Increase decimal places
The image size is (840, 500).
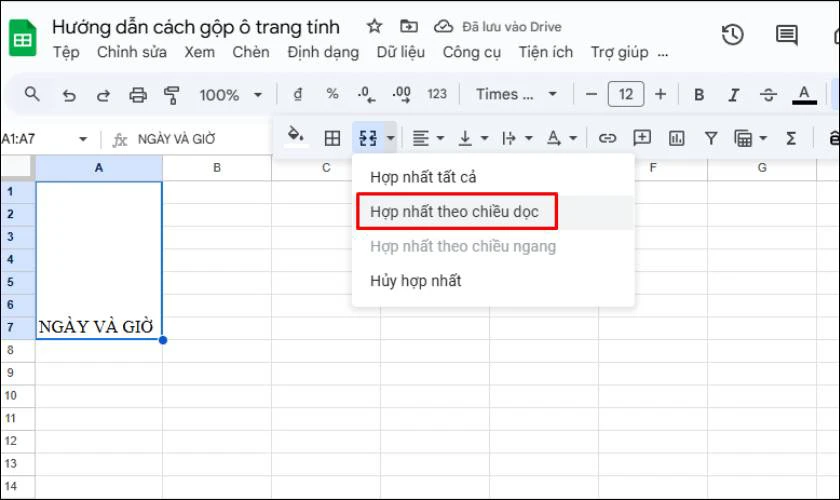(401, 94)
